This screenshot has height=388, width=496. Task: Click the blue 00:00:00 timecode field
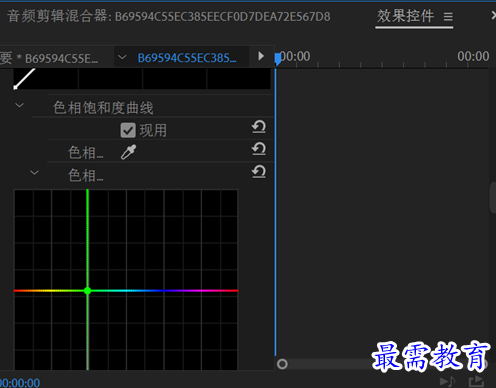coord(19,383)
